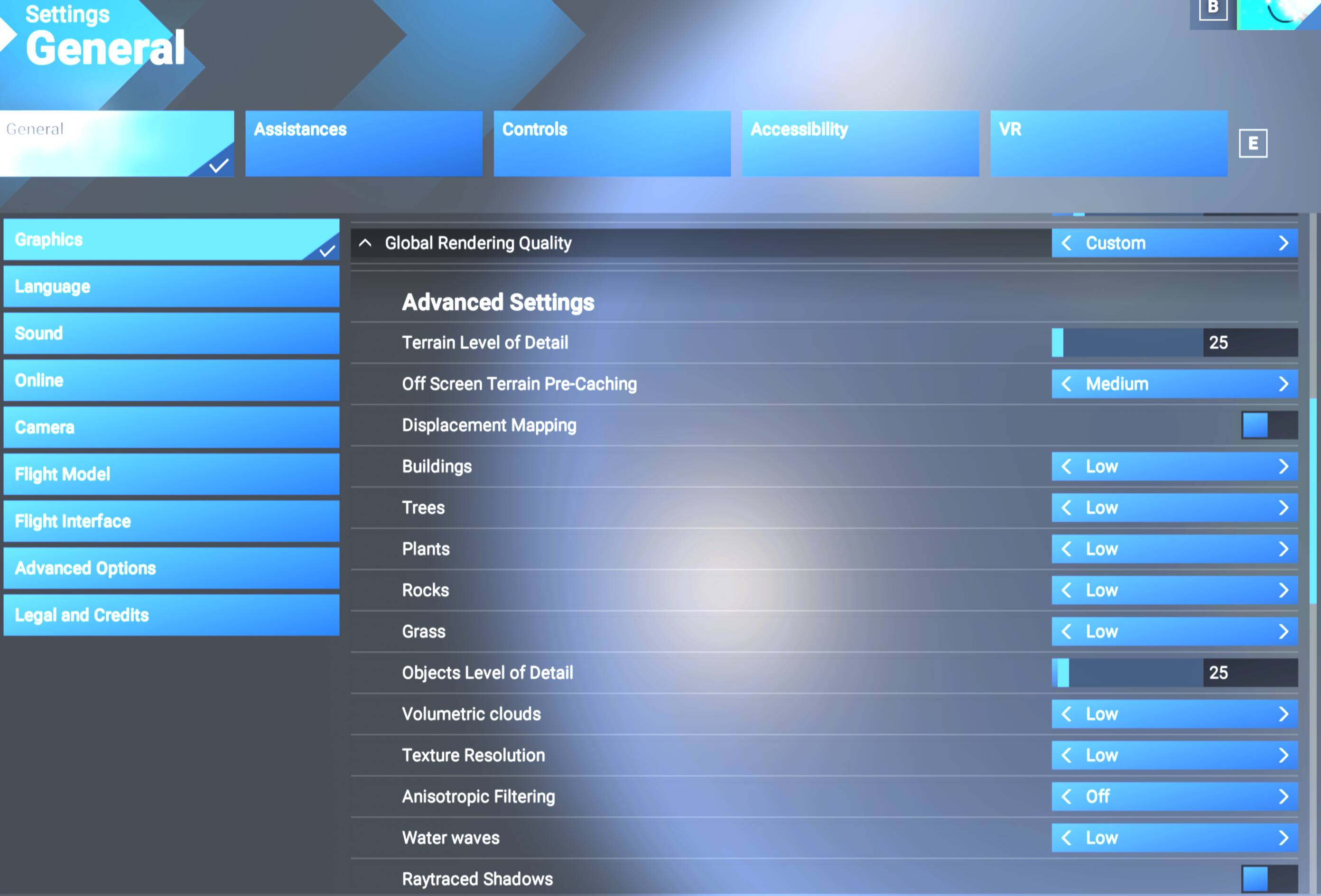Click left arrow on Anisotropic Filtering
The height and width of the screenshot is (896, 1321).
click(x=1066, y=796)
